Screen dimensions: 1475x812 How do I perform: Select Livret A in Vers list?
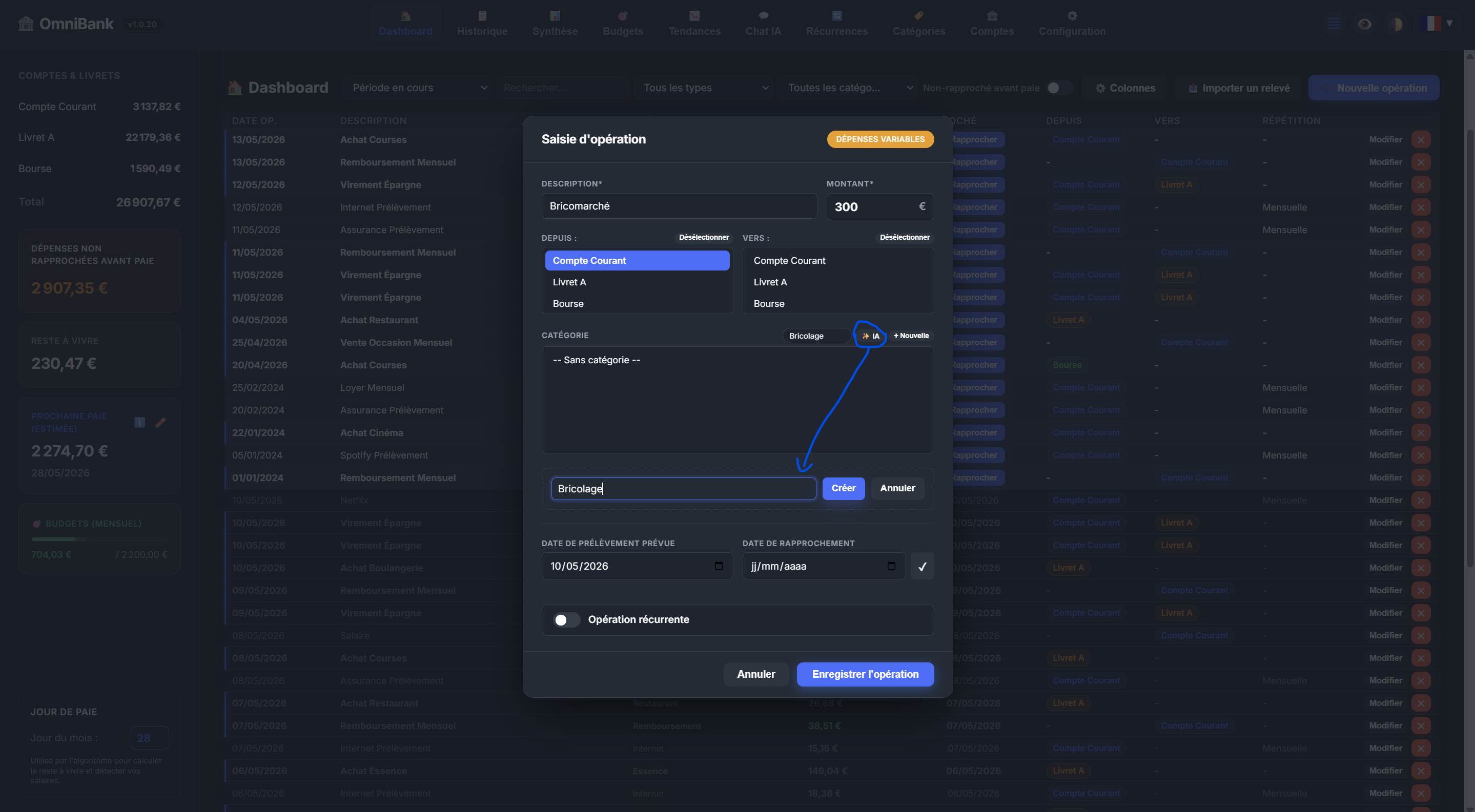pos(838,282)
